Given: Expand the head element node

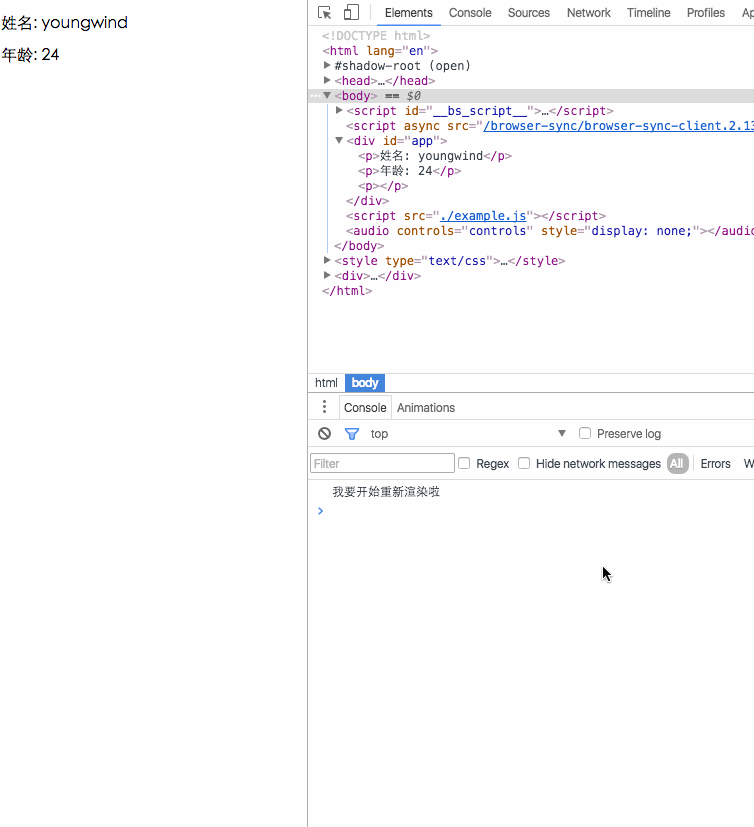Looking at the screenshot, I should pyautogui.click(x=327, y=80).
